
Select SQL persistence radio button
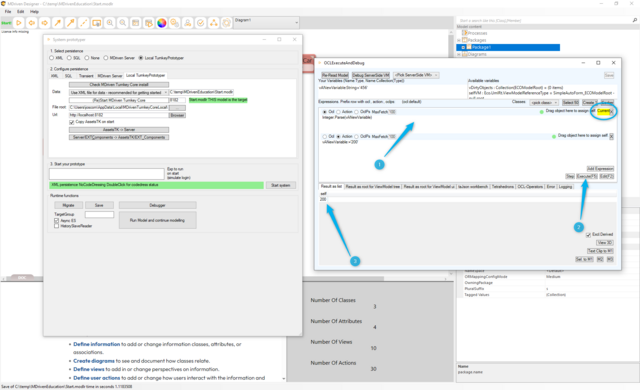[x=69, y=58]
